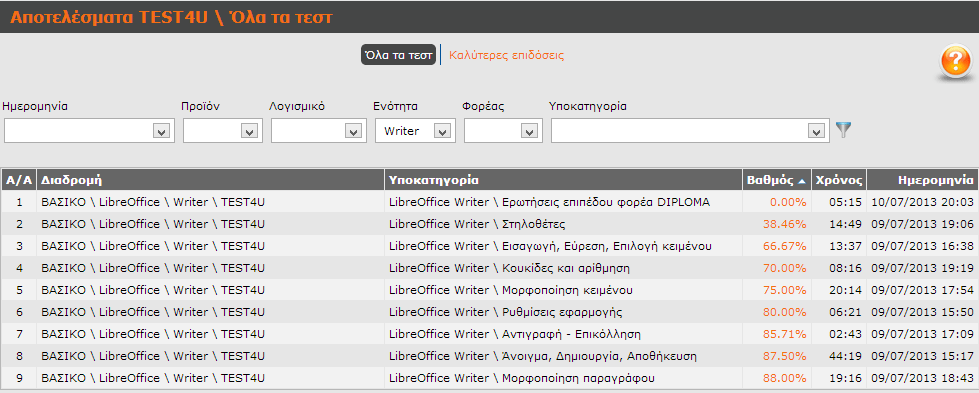Expand the Λογισμικό dropdown
The image size is (979, 393).
pos(352,131)
